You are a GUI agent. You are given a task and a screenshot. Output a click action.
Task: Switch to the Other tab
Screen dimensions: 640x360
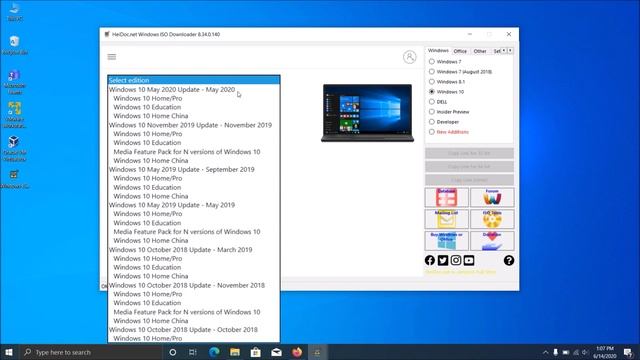click(480, 51)
